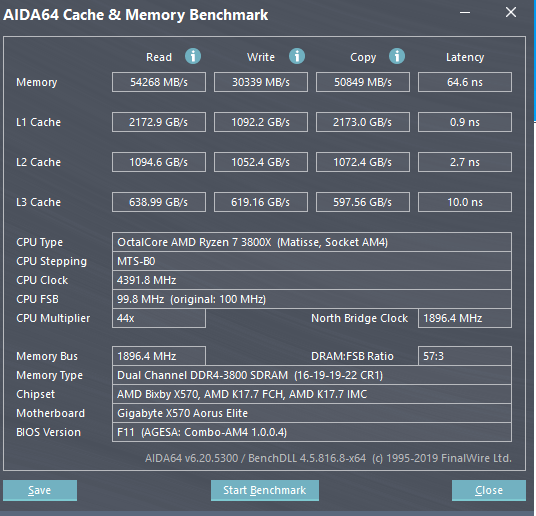Select L1 Cache Latency value 0.9 ns
Screen dimensions: 536x516
pos(465,122)
